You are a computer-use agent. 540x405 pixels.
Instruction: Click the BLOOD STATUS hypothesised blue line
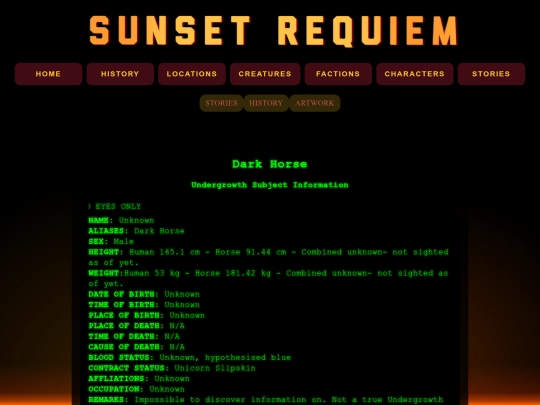[x=190, y=357]
